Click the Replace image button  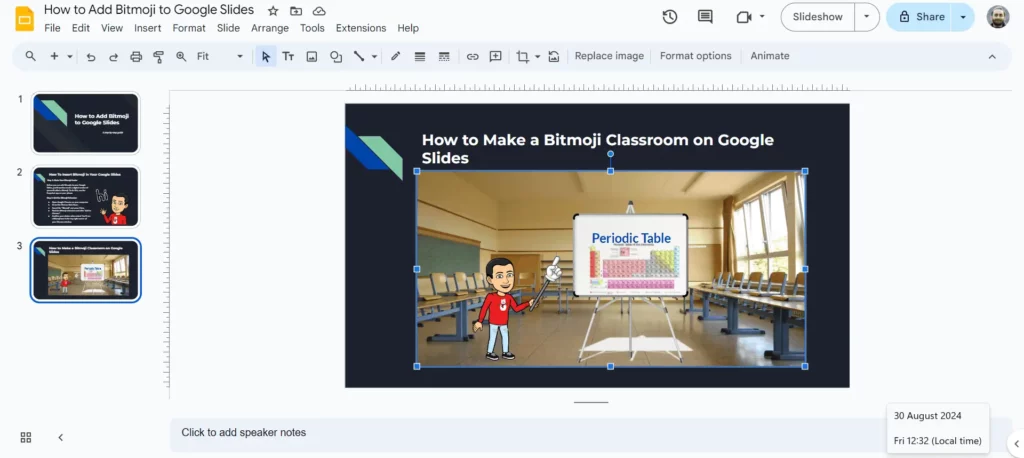(609, 56)
